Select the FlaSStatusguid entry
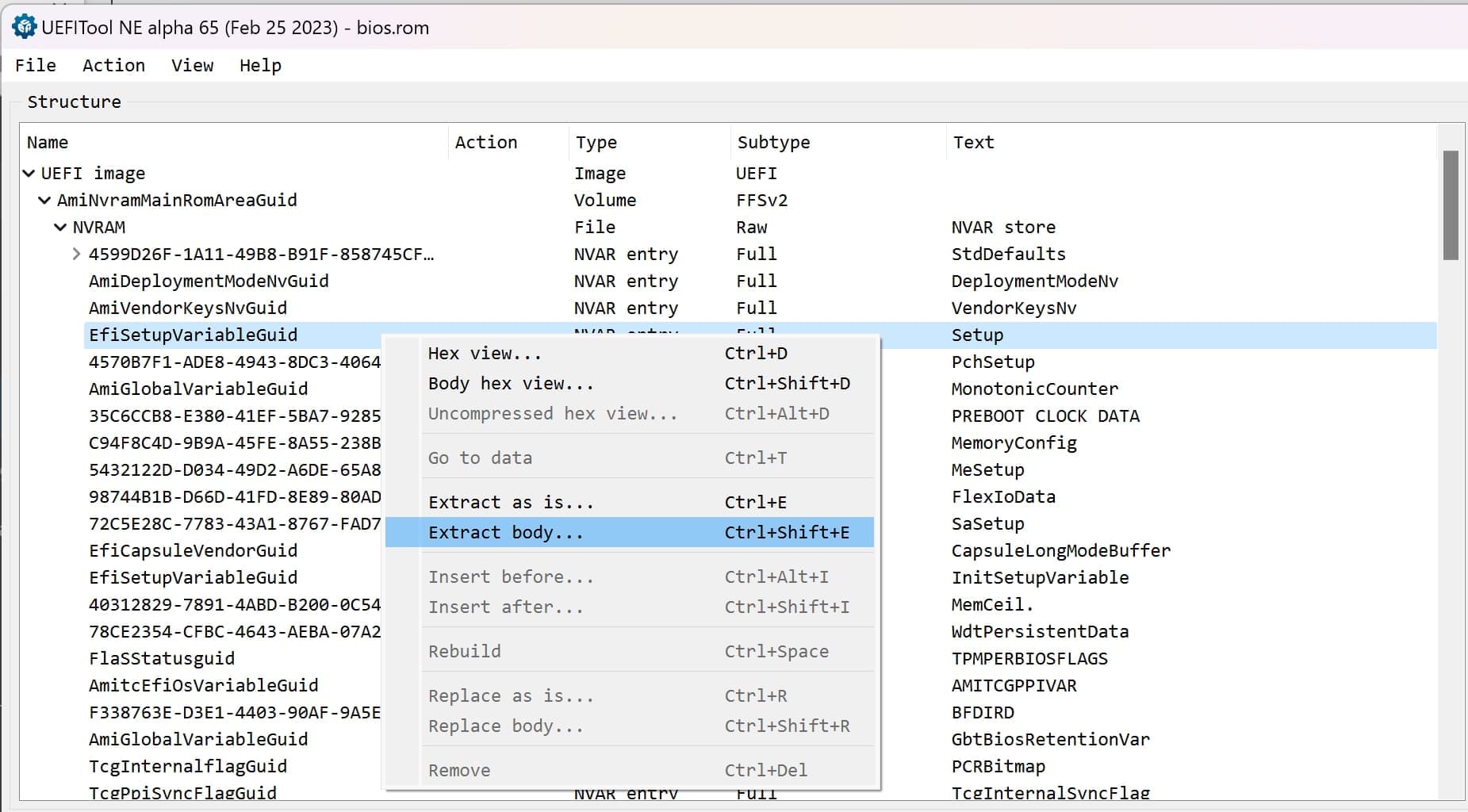This screenshot has height=812, width=1468. point(162,658)
